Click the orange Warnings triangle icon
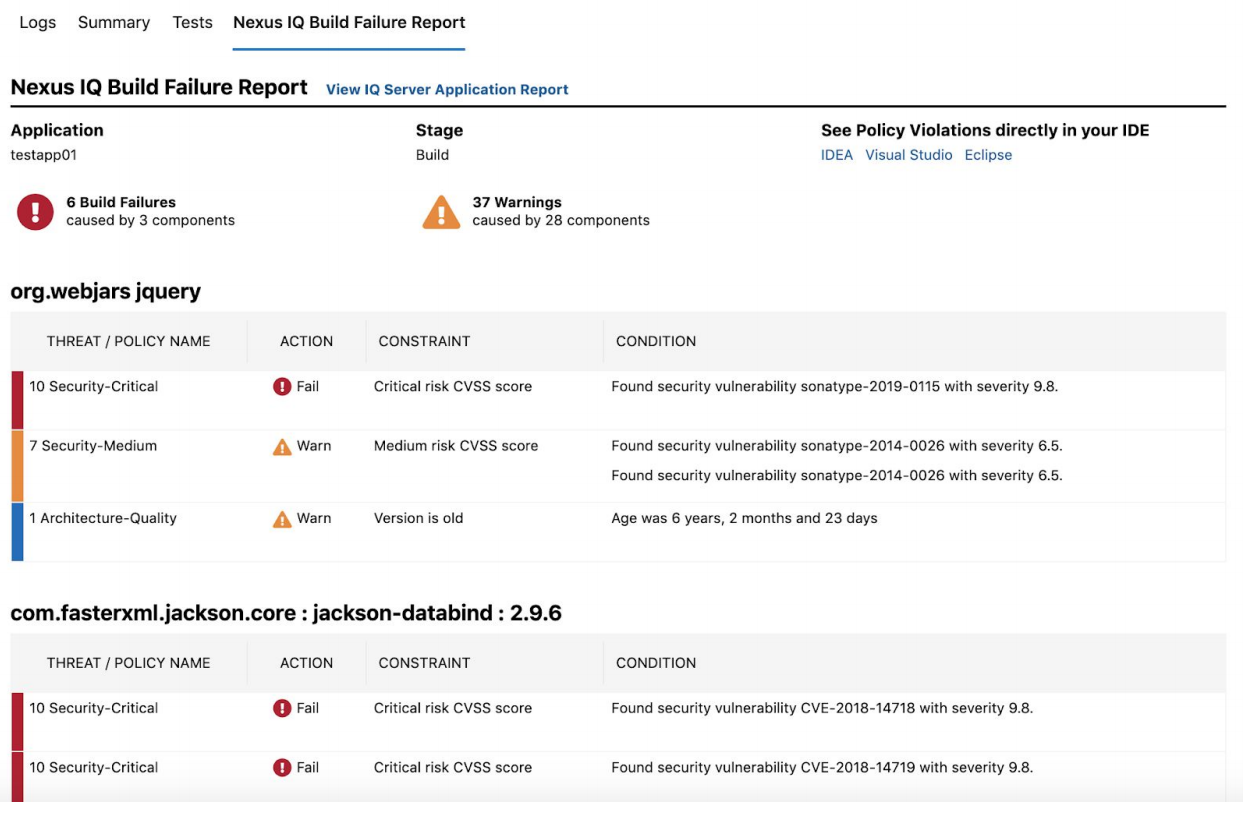This screenshot has height=814, width=1244. point(441,212)
